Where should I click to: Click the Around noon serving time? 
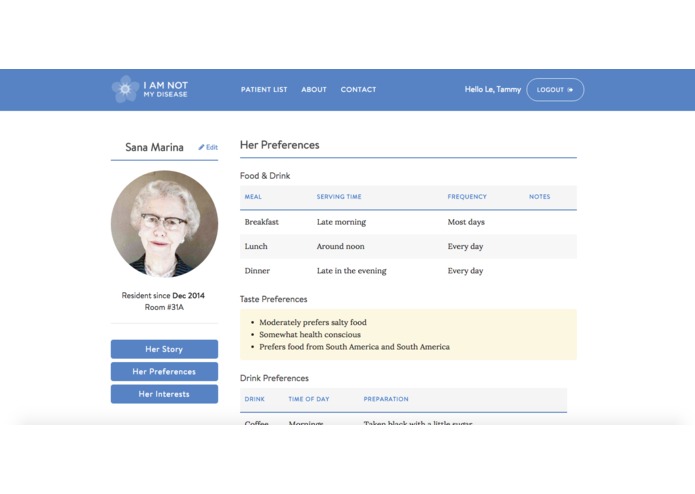point(340,246)
